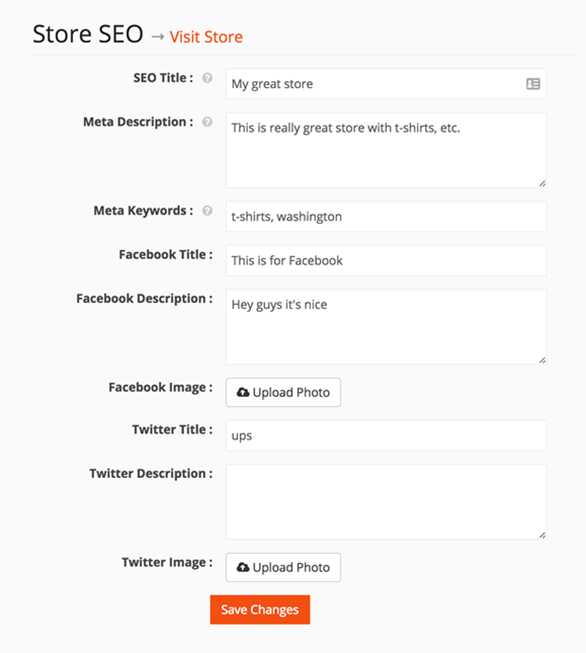
Task: Upload a photo for Twitter Image
Action: [283, 567]
